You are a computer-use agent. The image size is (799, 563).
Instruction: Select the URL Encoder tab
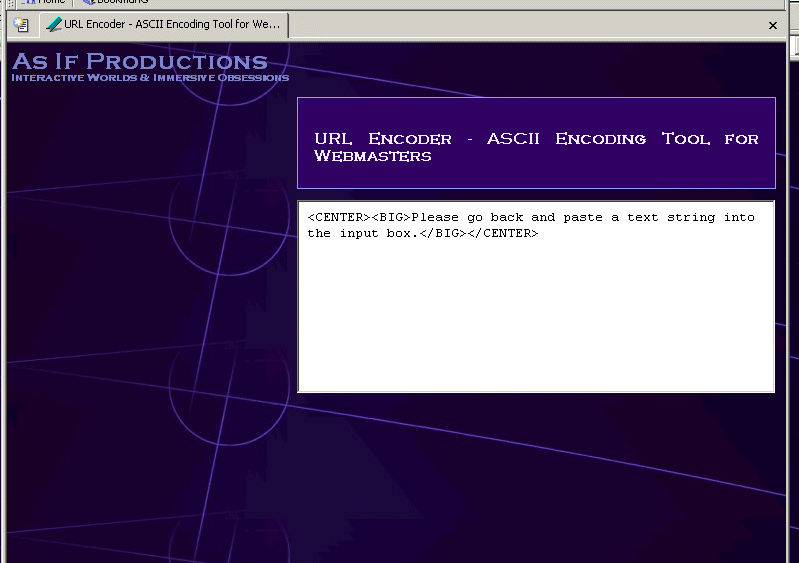pyautogui.click(x=170, y=25)
